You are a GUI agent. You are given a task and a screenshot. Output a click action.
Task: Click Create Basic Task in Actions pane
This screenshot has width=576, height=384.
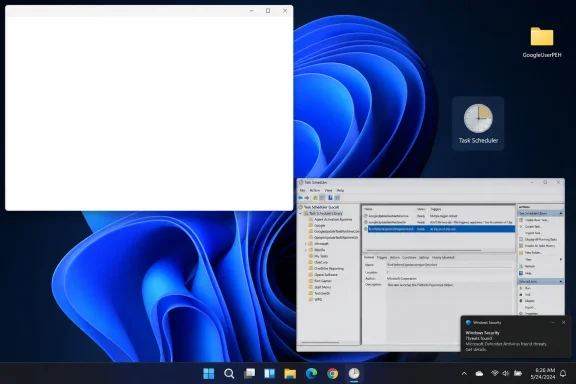(533, 220)
